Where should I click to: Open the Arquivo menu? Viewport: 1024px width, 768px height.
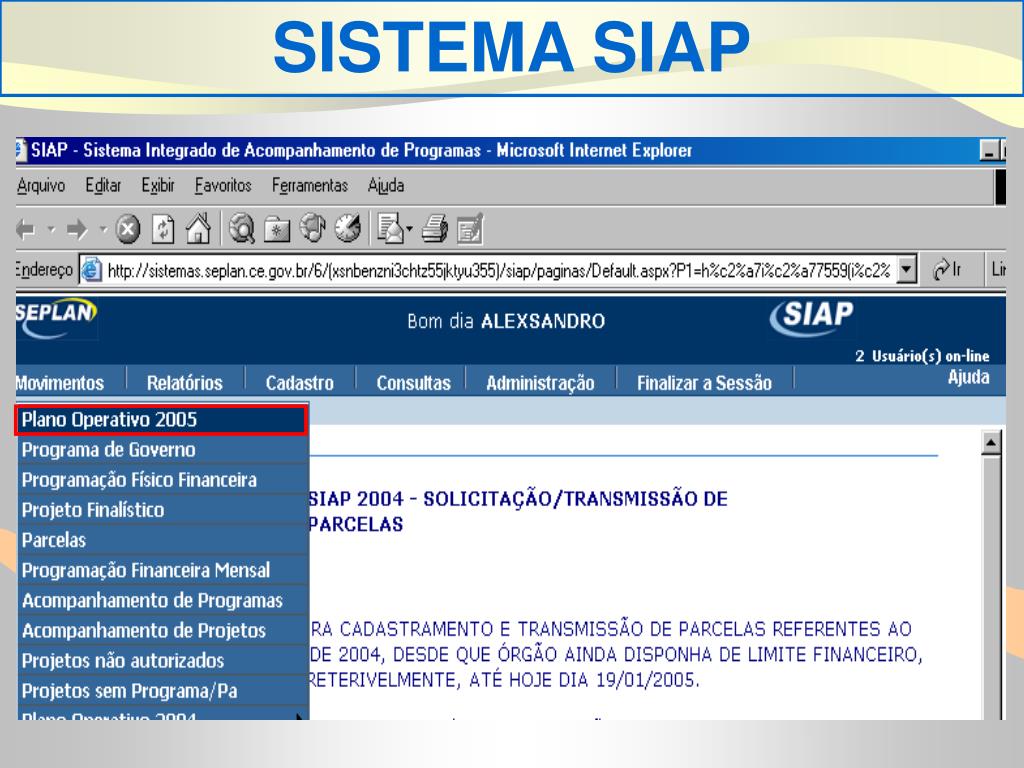40,185
